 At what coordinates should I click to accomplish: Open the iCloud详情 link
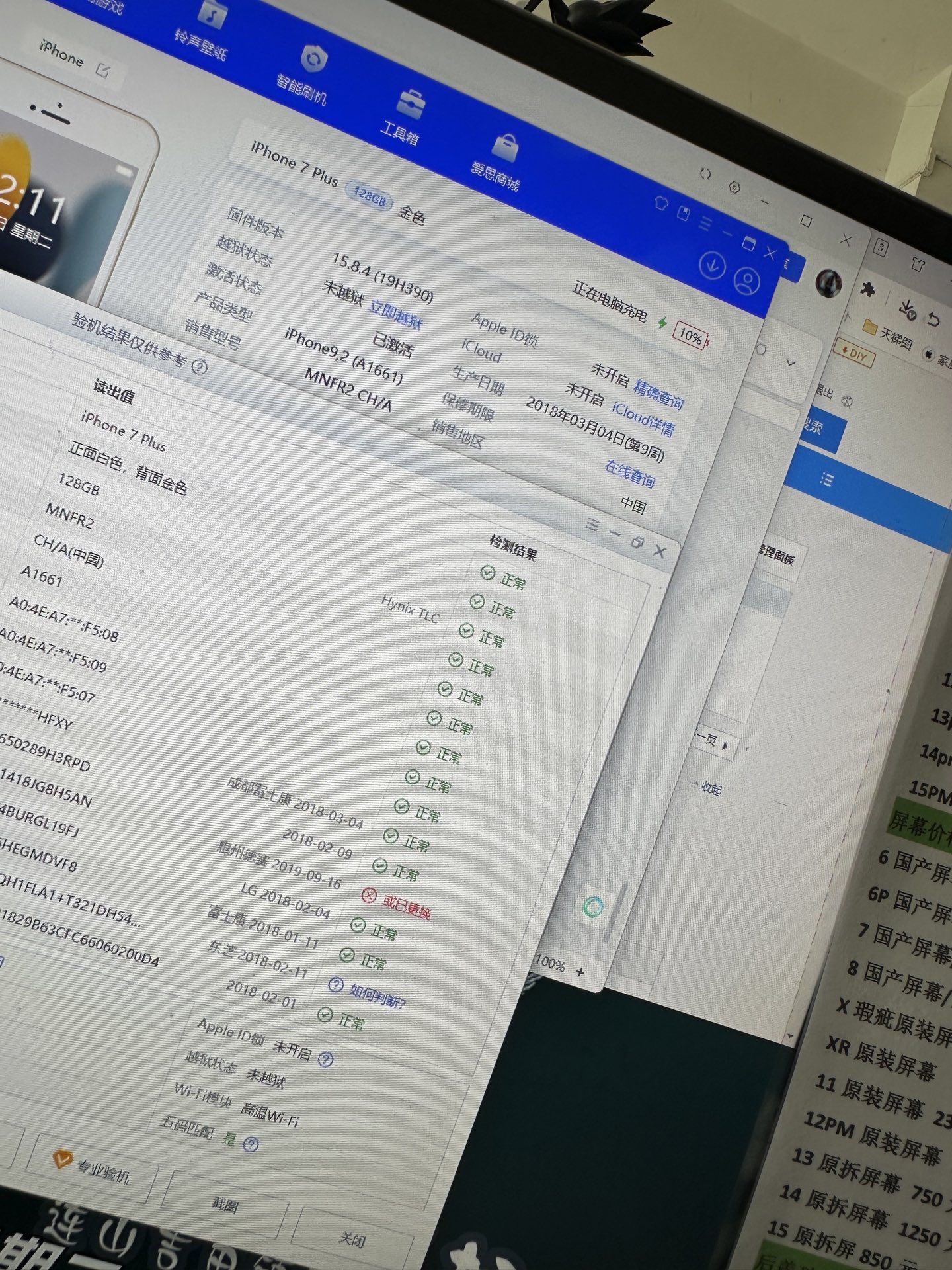[643, 419]
